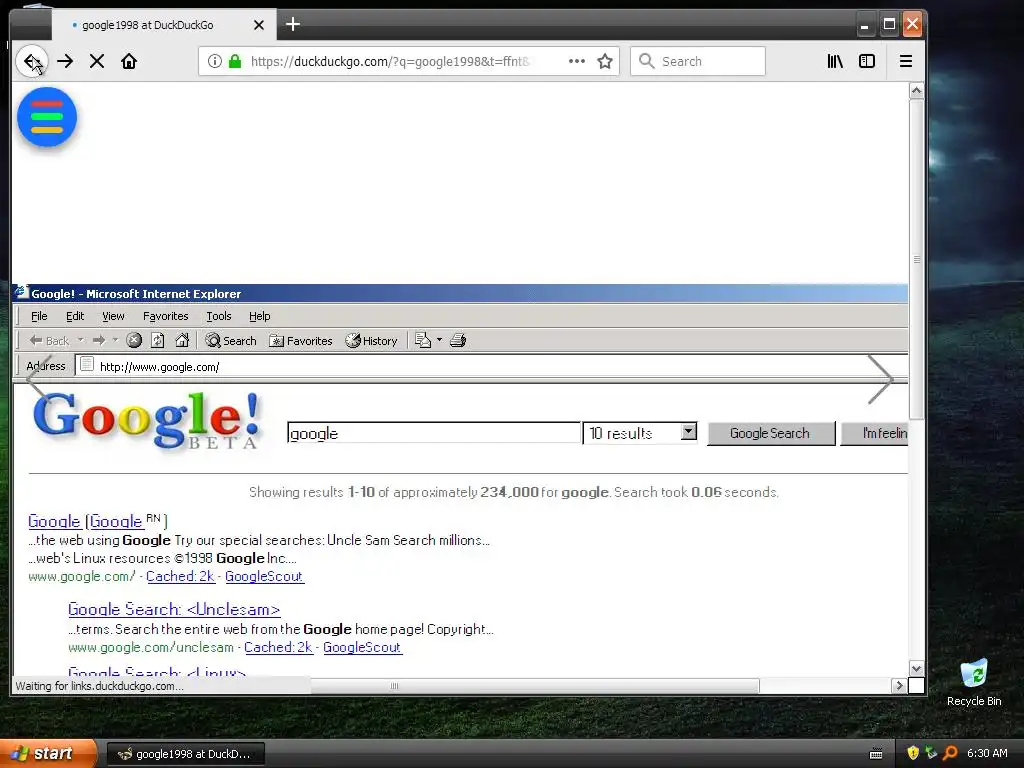Open the Firefox Library icon
Screen dimensions: 1024x768
point(835,61)
